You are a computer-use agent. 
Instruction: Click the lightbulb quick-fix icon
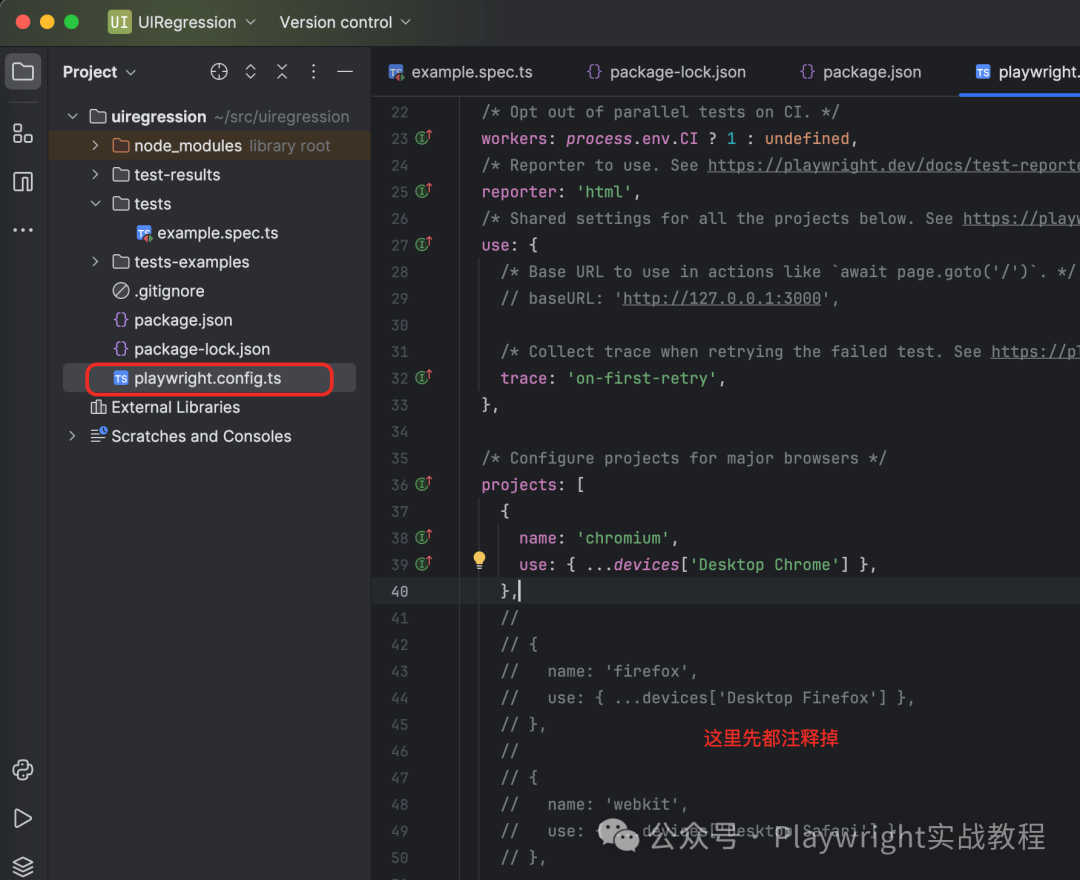pos(479,560)
